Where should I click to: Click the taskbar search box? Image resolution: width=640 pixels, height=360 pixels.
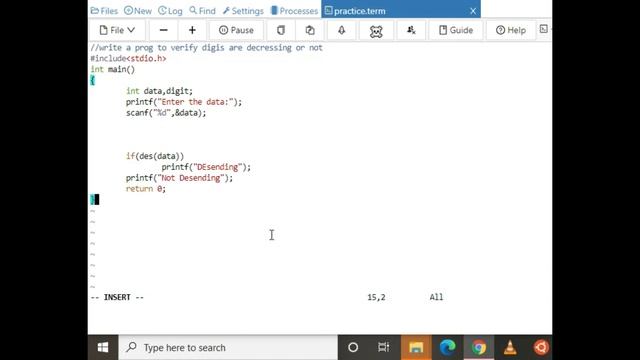point(228,347)
